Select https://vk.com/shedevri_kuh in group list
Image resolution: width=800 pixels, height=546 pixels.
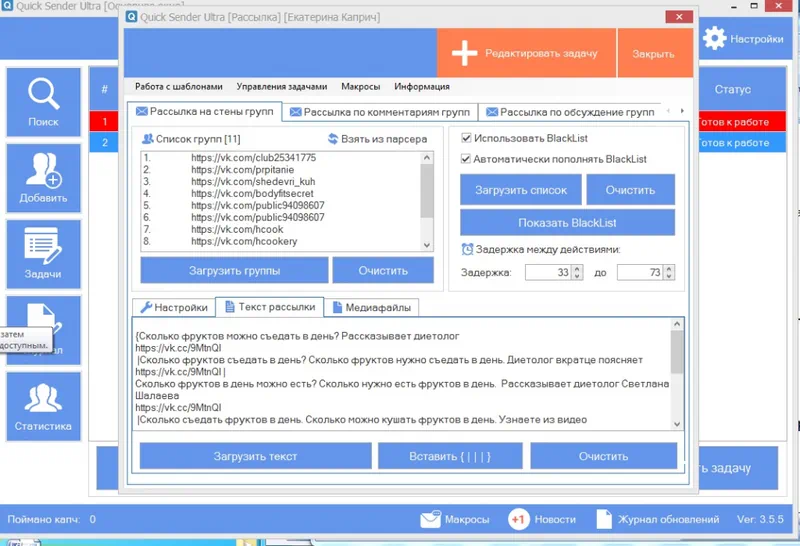point(253,182)
